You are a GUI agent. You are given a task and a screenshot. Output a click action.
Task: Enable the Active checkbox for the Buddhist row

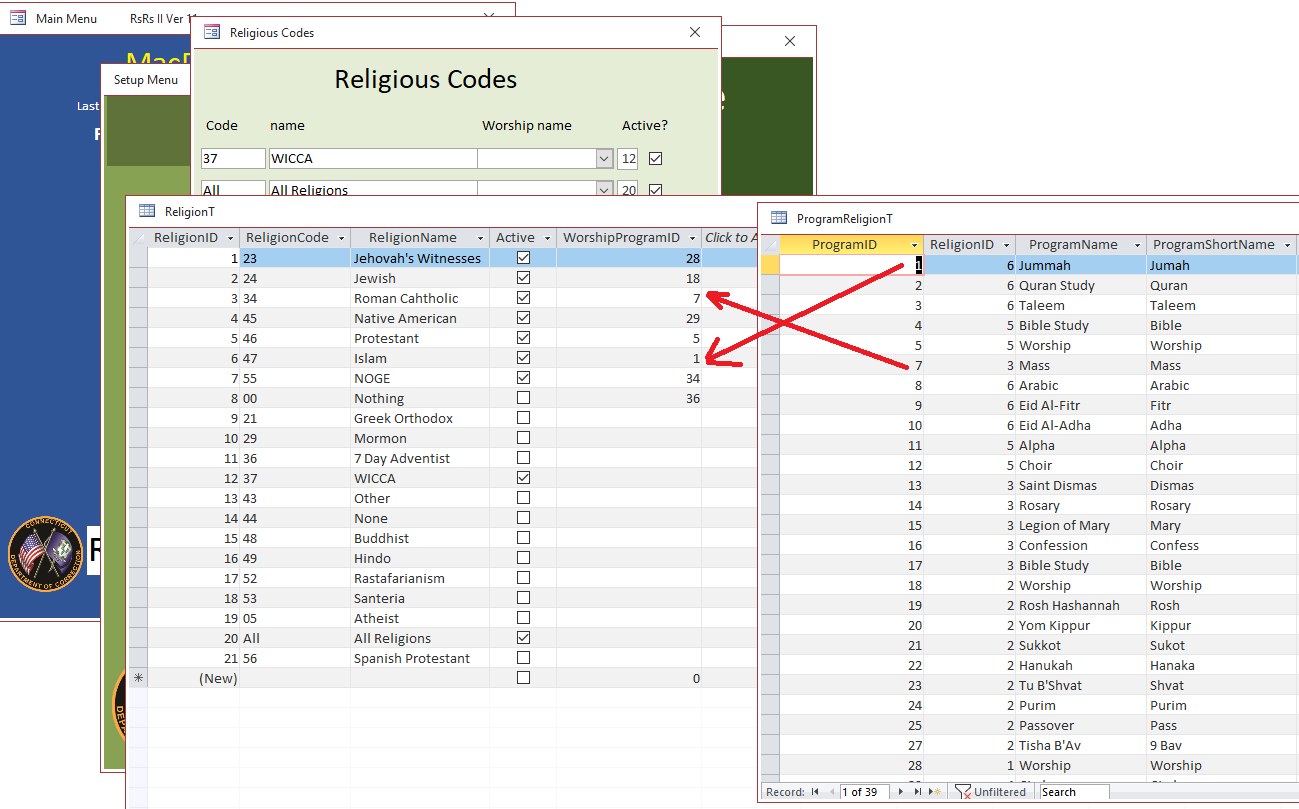(523, 537)
